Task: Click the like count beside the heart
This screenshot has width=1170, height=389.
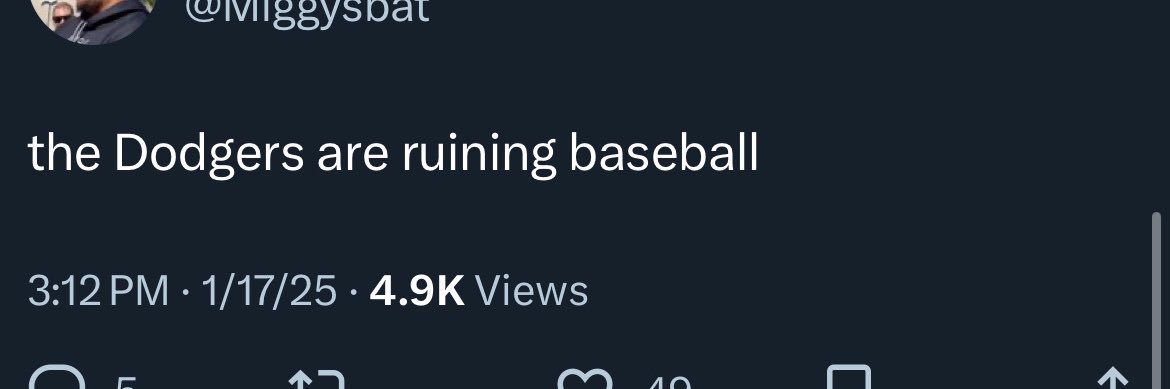Action: pos(669,382)
